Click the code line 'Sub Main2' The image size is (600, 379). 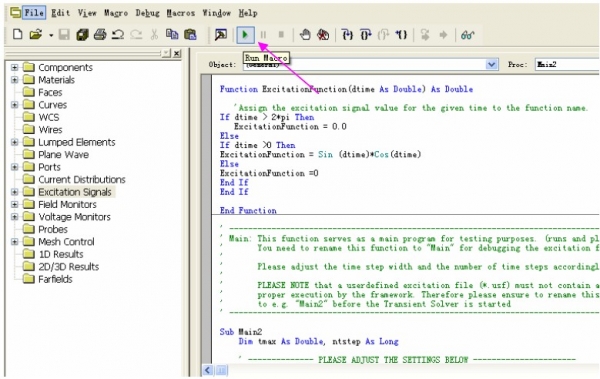pyautogui.click(x=241, y=332)
